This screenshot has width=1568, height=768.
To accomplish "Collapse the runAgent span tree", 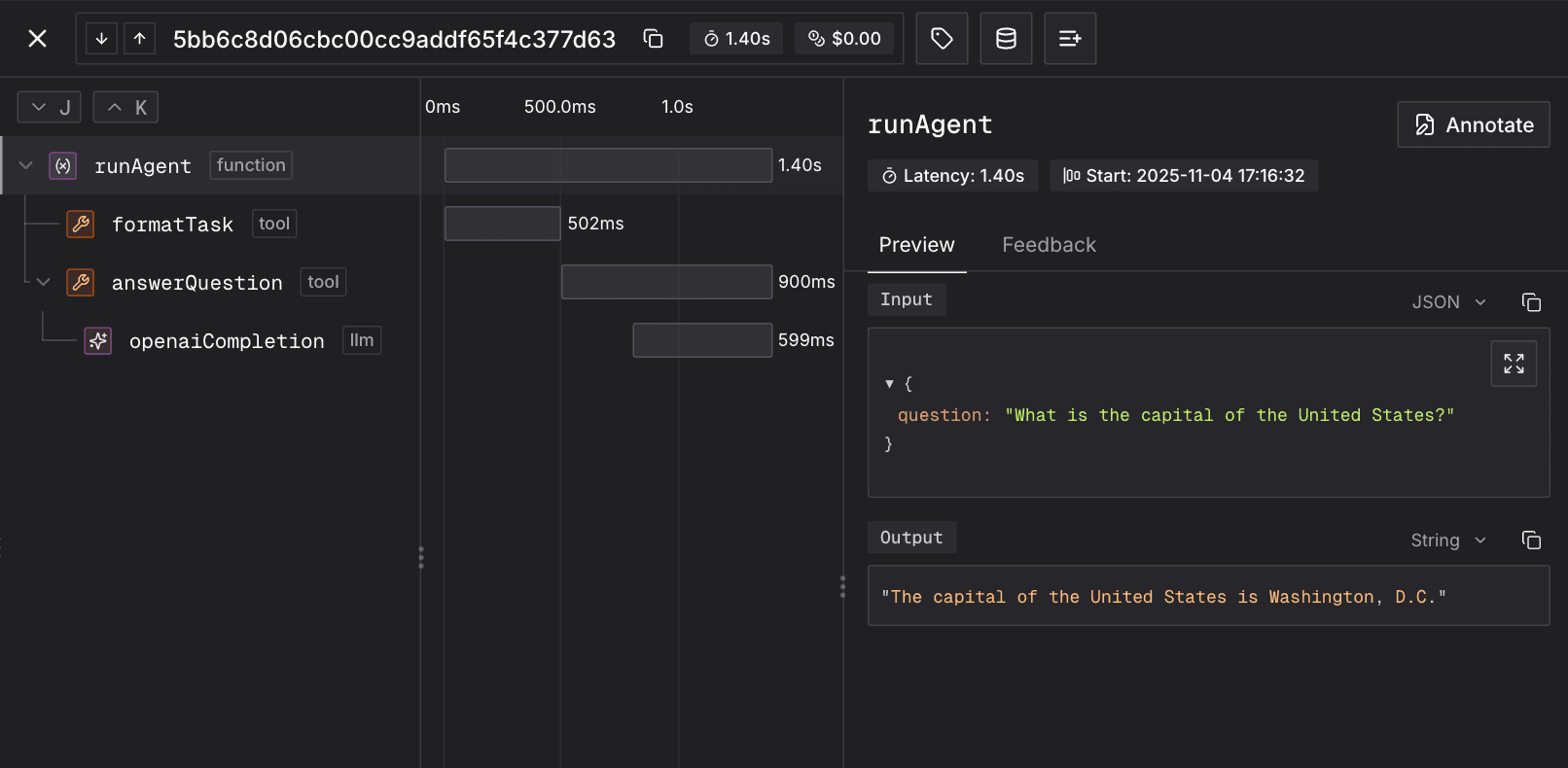I will pos(26,165).
